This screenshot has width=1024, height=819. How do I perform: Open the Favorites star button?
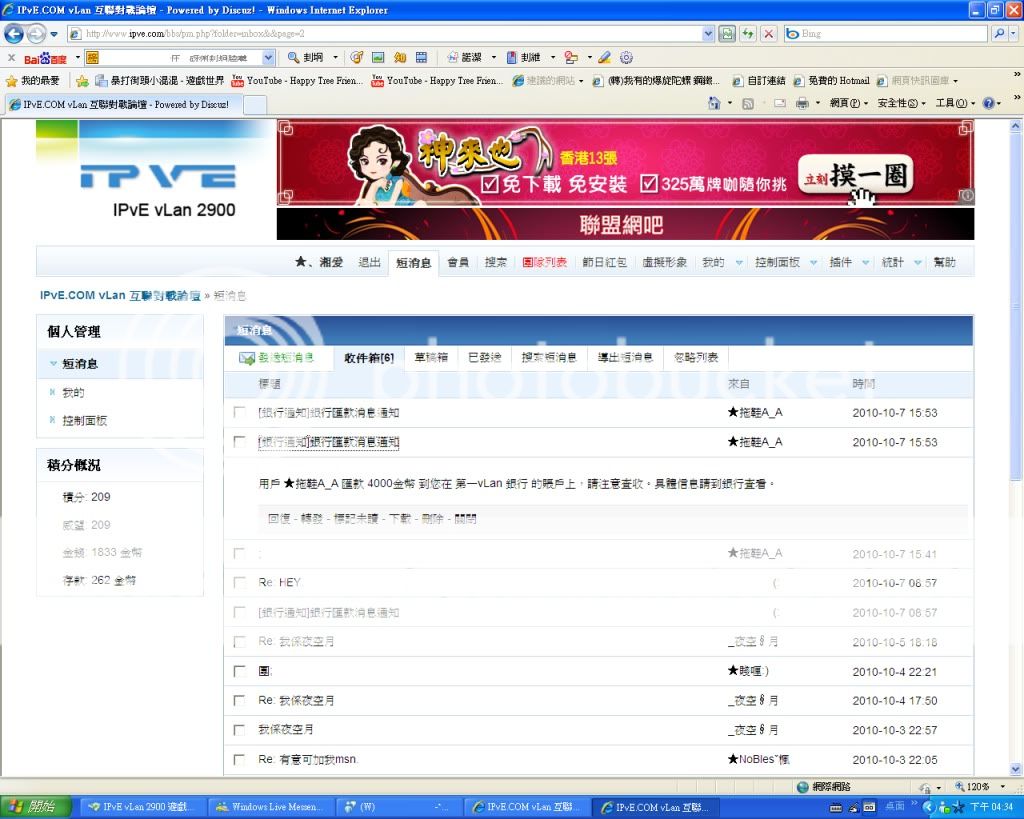click(x=12, y=81)
